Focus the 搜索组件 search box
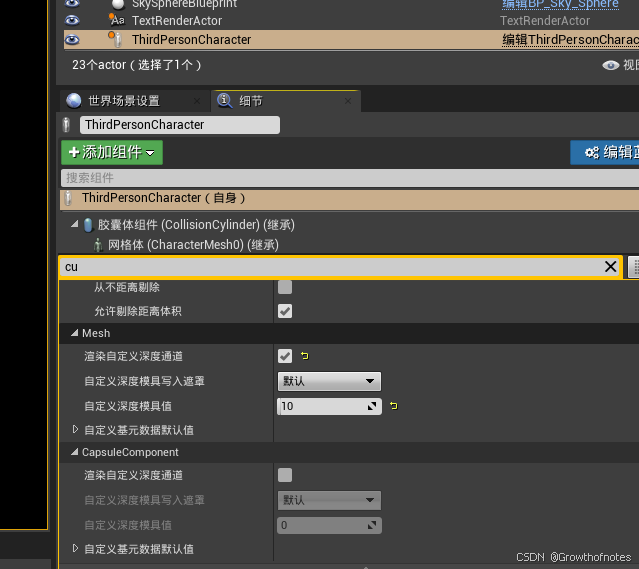This screenshot has width=639, height=569. (x=350, y=178)
